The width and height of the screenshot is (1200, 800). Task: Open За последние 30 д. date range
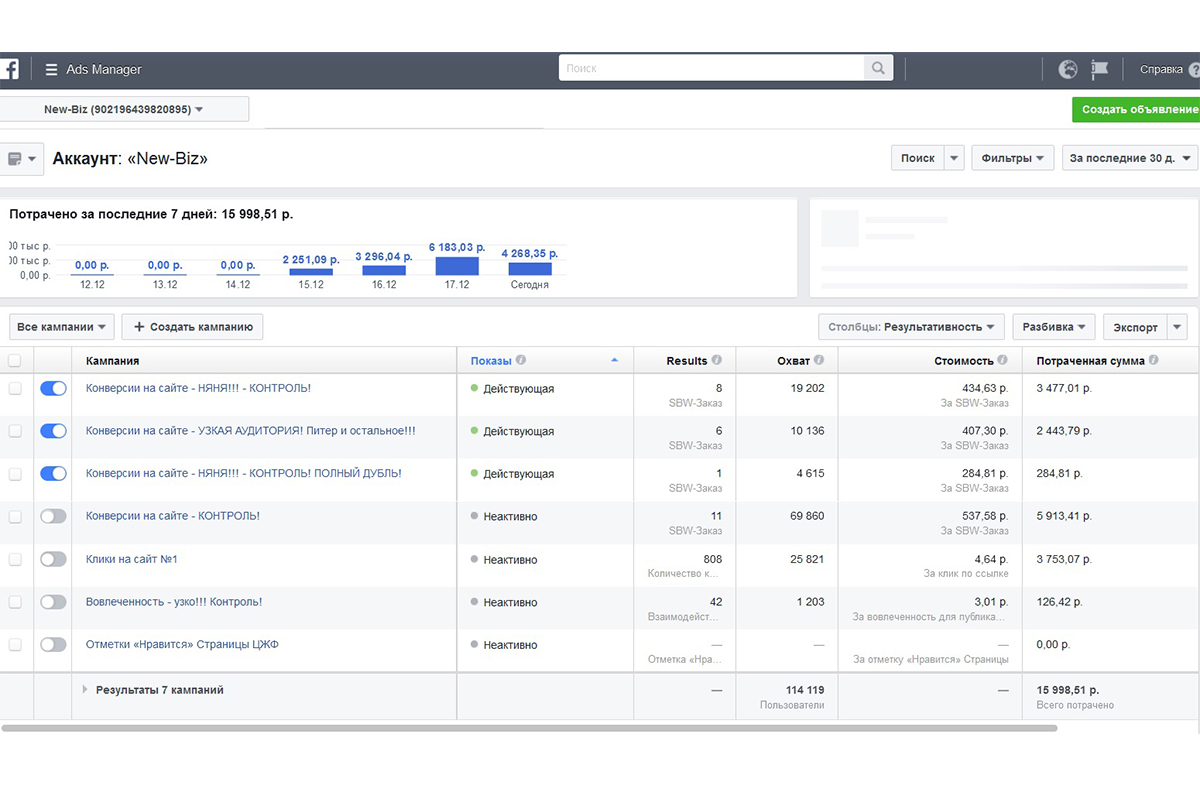click(1130, 158)
